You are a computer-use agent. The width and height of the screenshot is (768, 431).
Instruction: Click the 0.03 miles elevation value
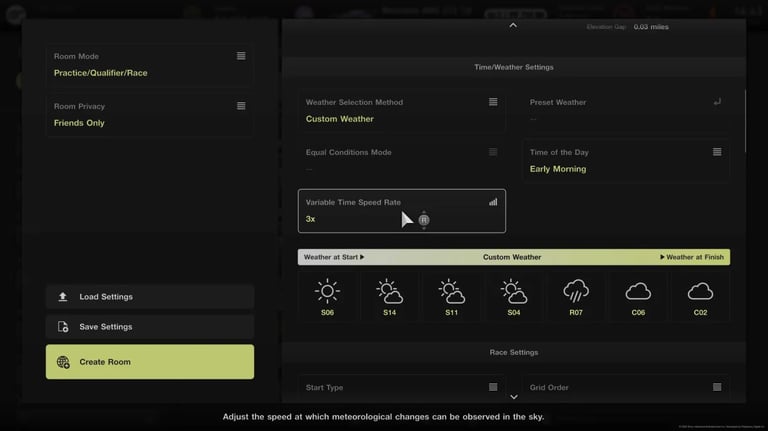pyautogui.click(x=651, y=27)
